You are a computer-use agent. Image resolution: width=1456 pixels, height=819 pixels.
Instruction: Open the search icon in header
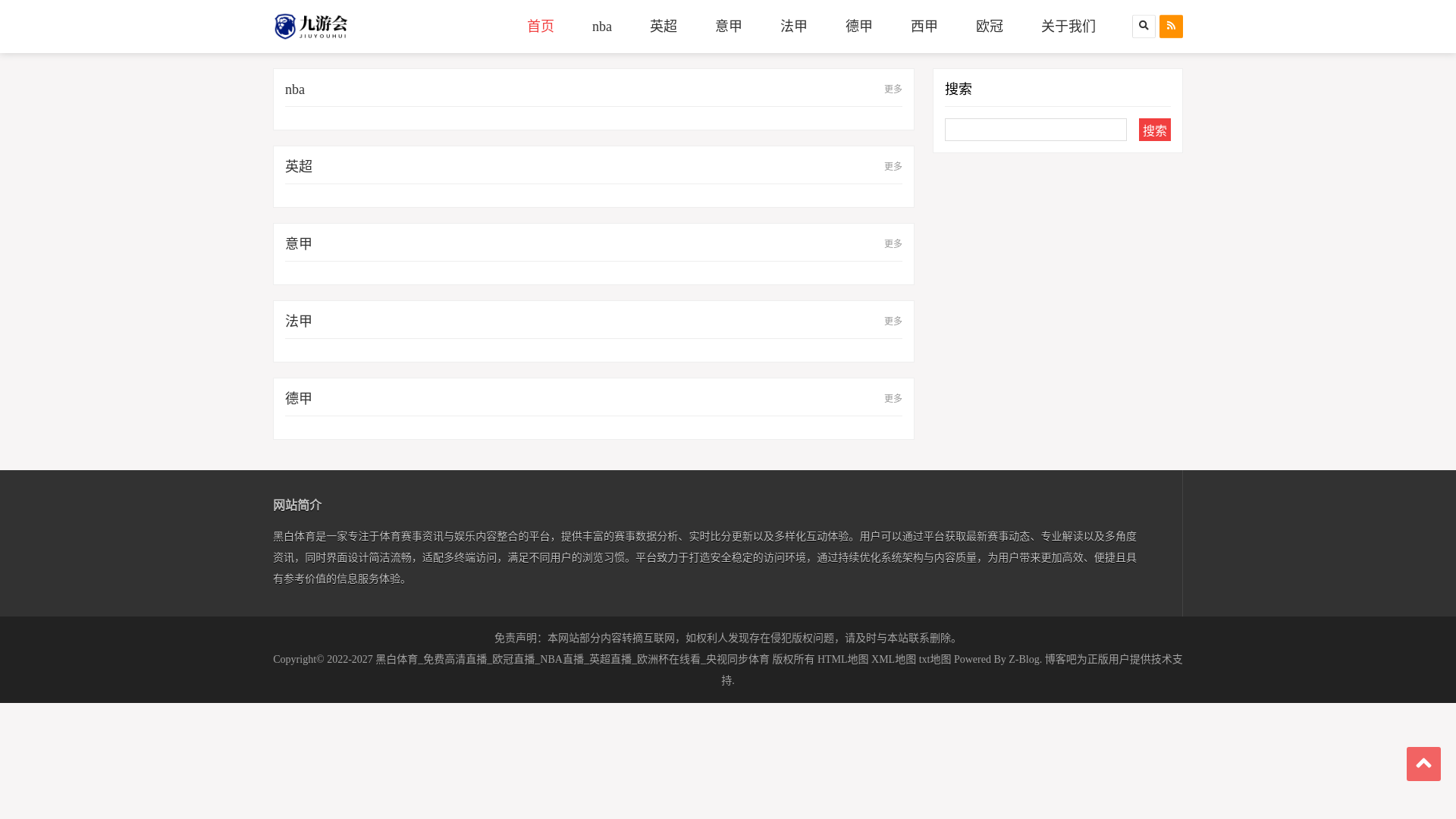1144,27
